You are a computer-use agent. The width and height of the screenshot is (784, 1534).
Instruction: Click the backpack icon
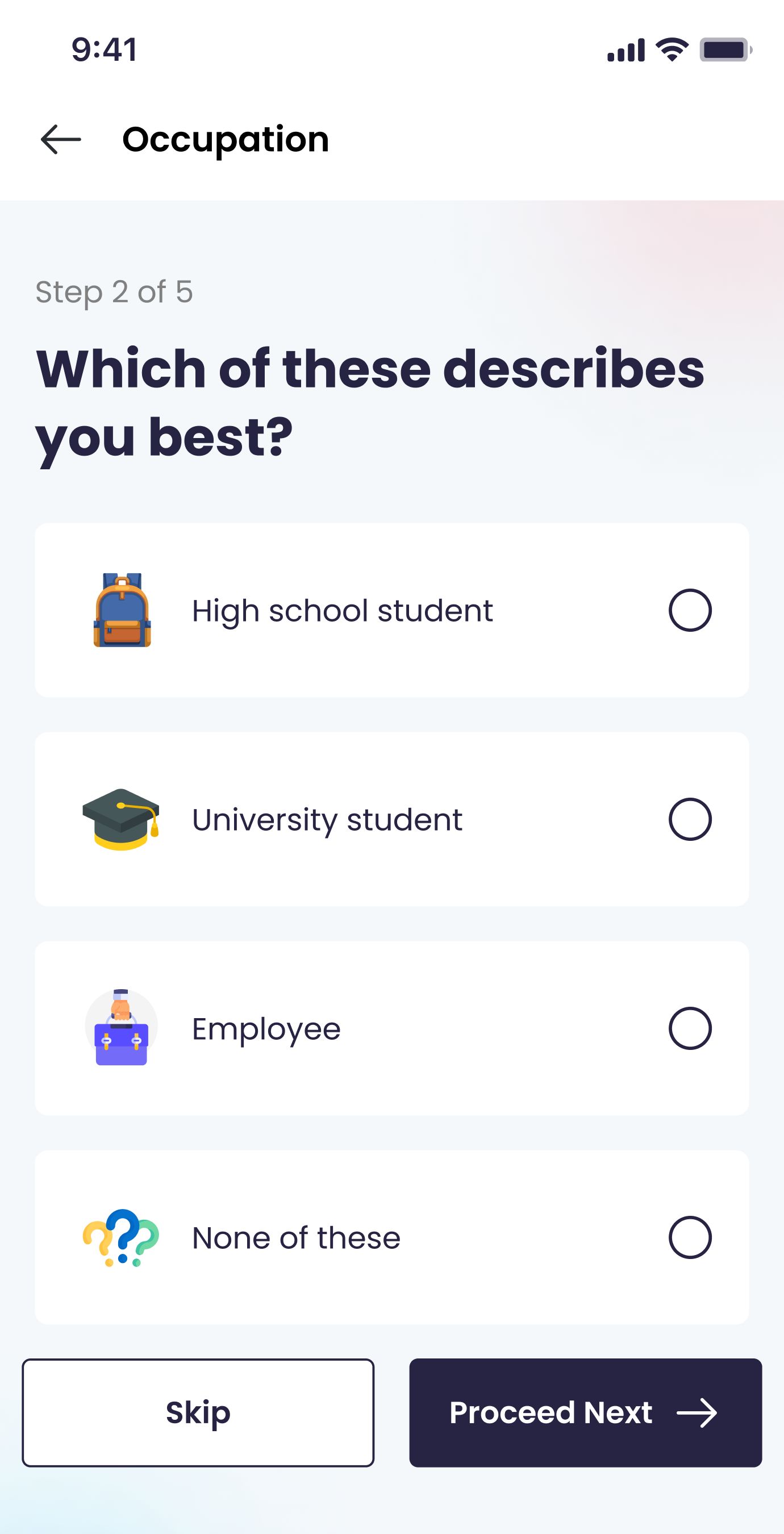(122, 610)
